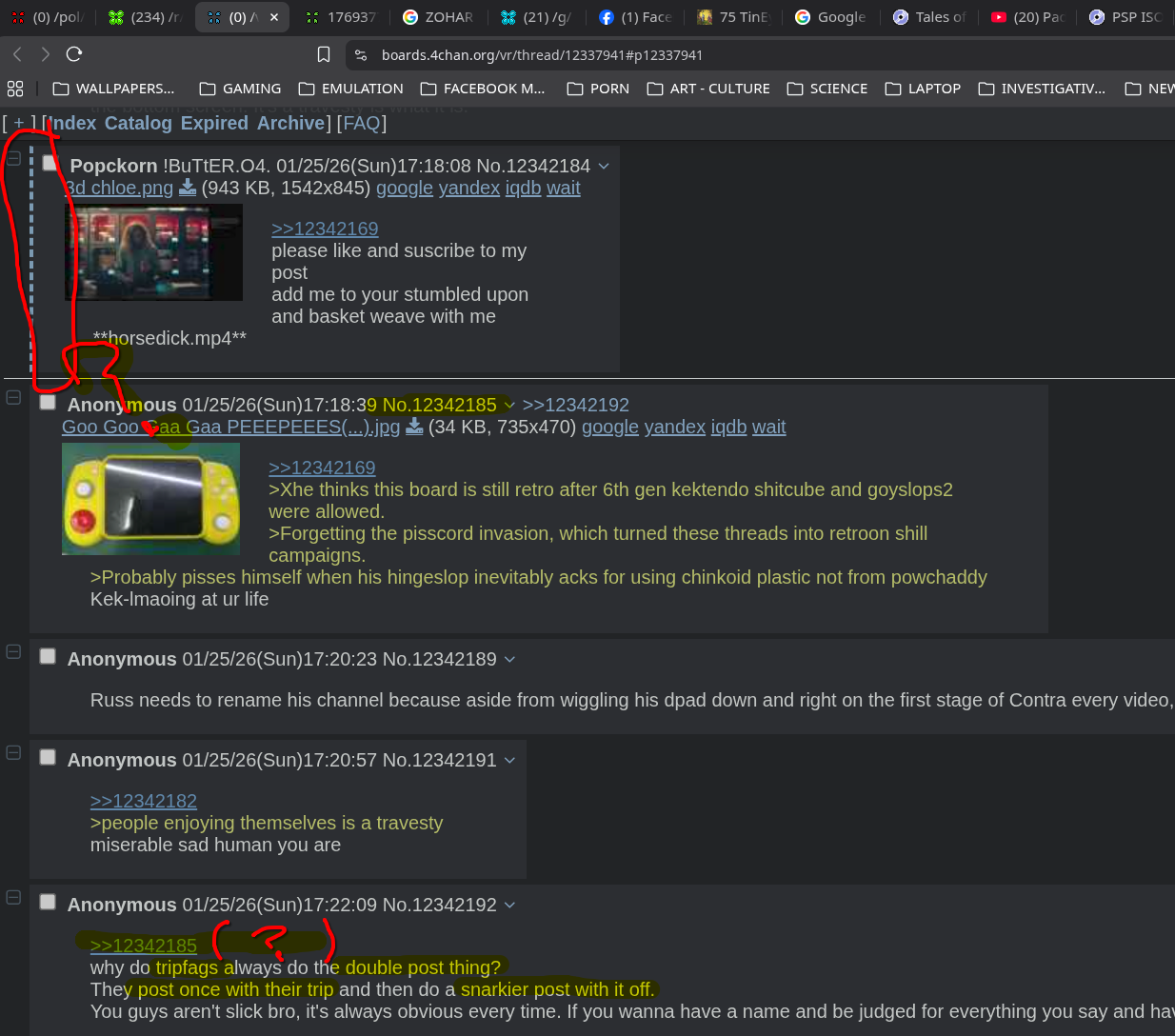
Task: Download Goo Goo Gaa Gaa jpg via icon
Action: tap(414, 426)
